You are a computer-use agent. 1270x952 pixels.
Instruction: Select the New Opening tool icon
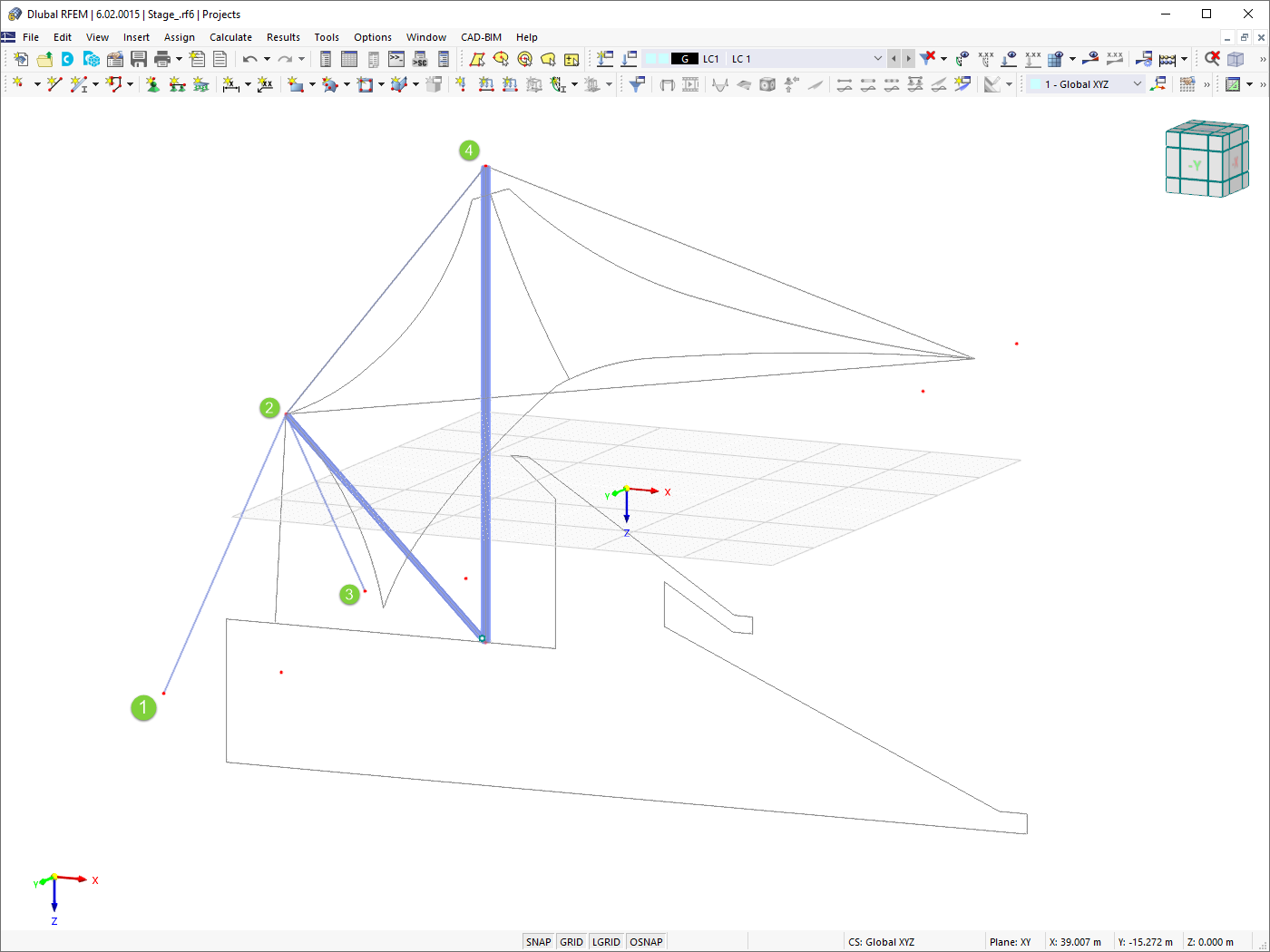365,84
